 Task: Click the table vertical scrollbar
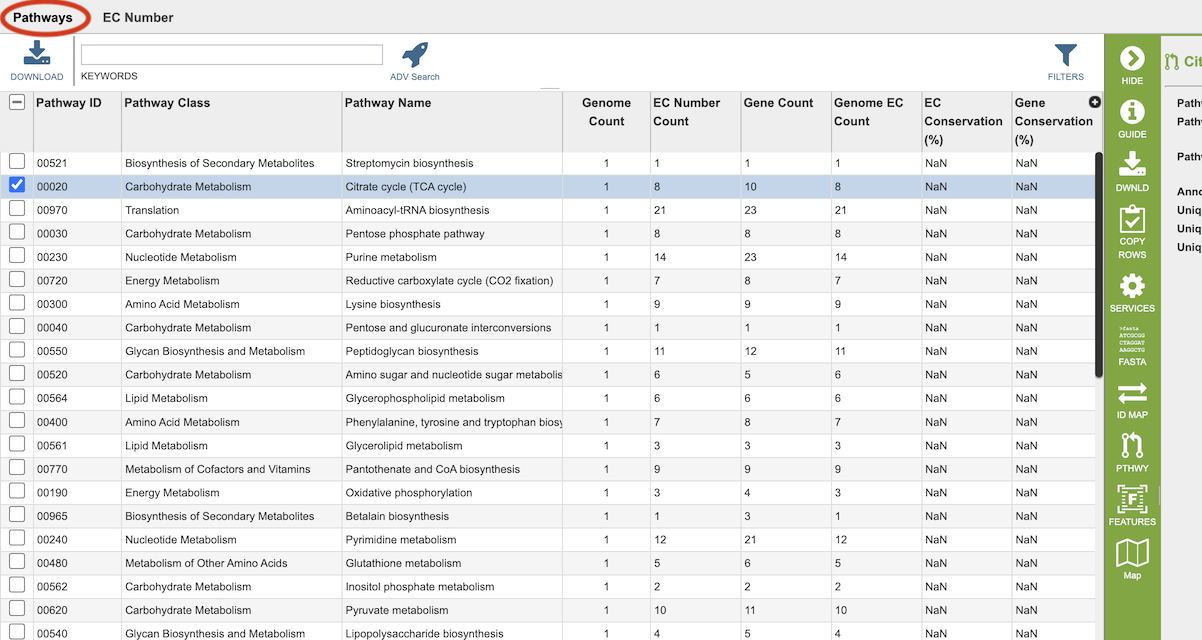[1099, 265]
